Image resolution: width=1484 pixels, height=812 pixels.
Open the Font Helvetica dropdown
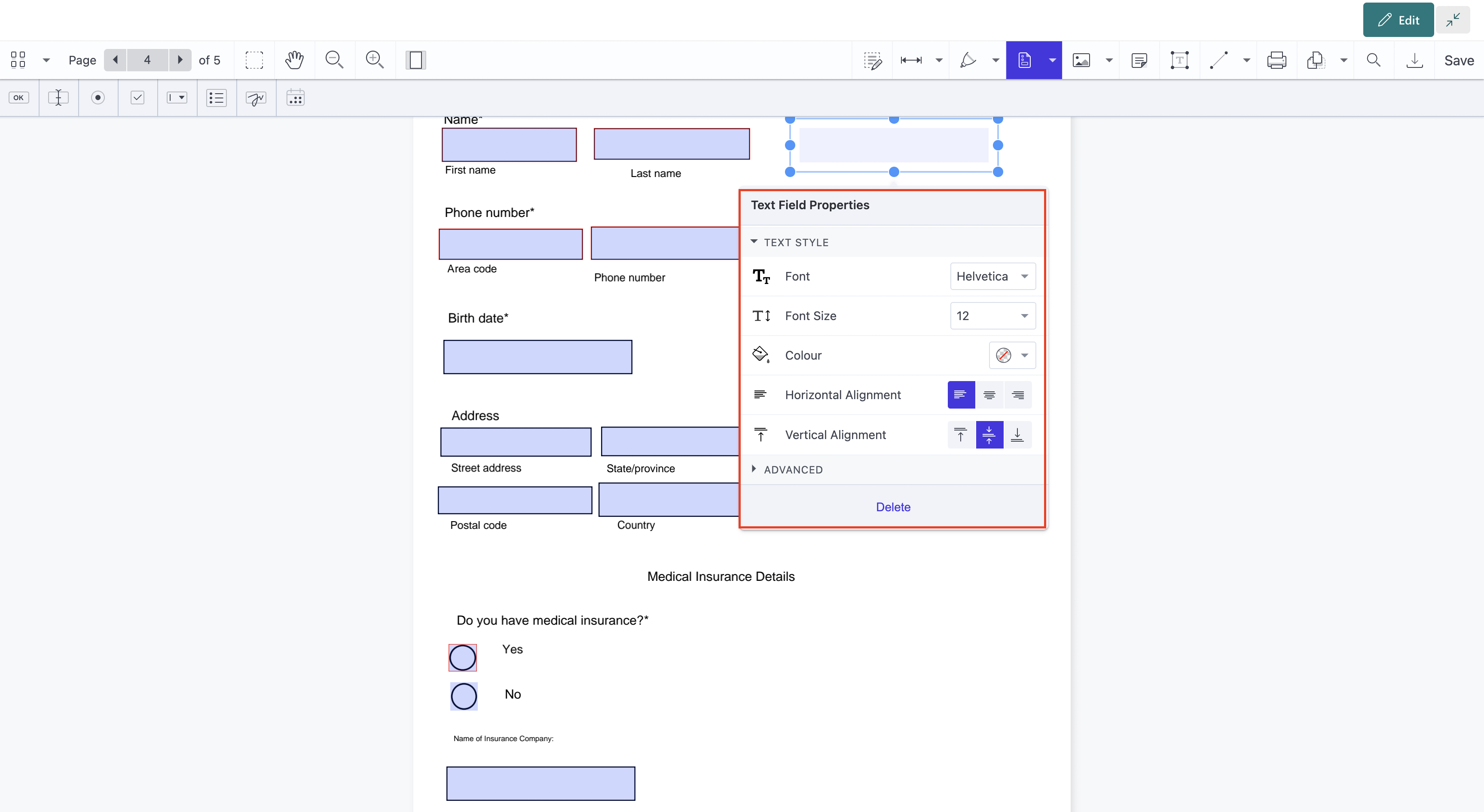pos(992,276)
